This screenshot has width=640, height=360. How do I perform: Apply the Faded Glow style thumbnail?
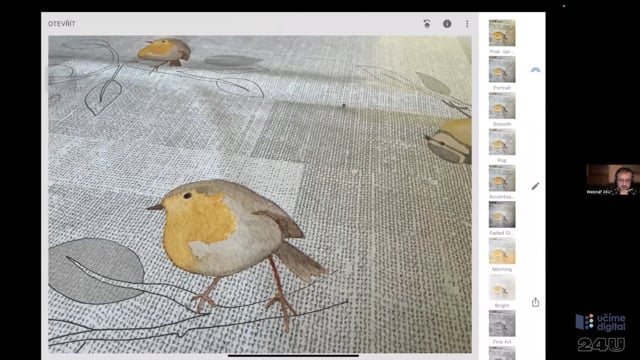tap(502, 214)
